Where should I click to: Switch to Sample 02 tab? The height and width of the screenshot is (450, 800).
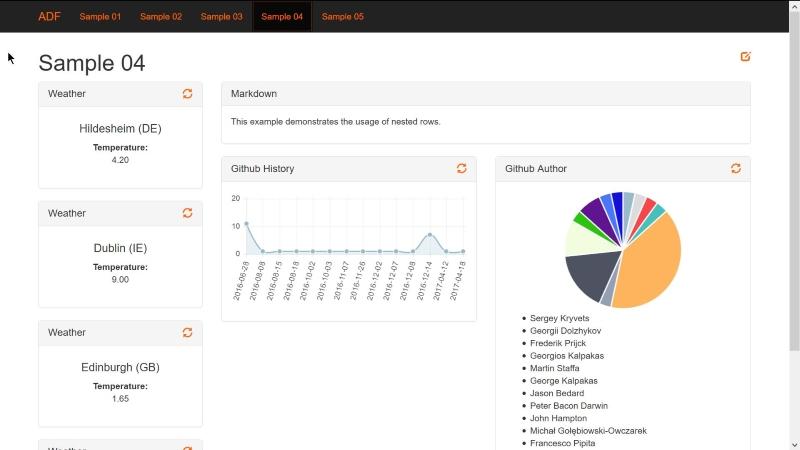tap(161, 16)
